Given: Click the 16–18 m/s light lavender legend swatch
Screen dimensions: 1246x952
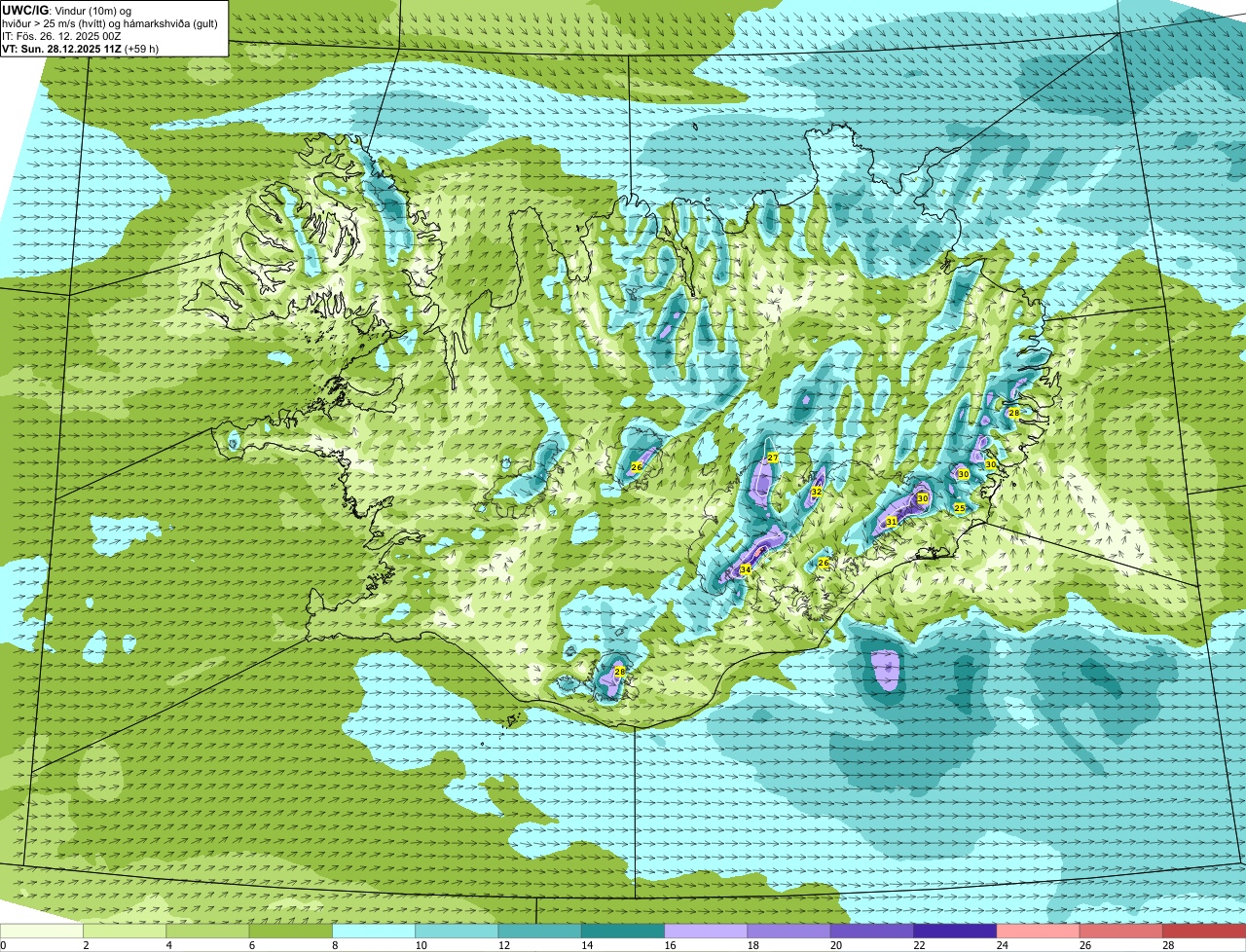Looking at the screenshot, I should [706, 932].
